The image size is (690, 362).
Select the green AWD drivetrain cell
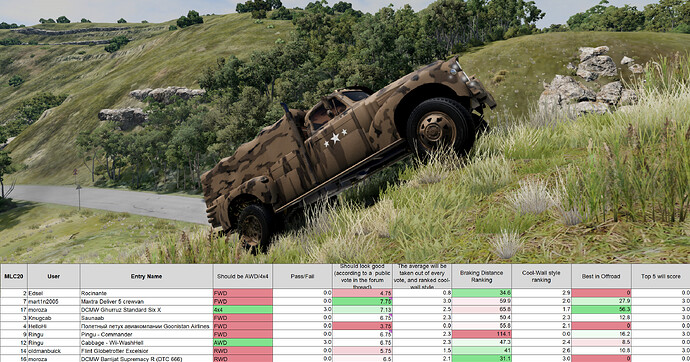coord(242,343)
